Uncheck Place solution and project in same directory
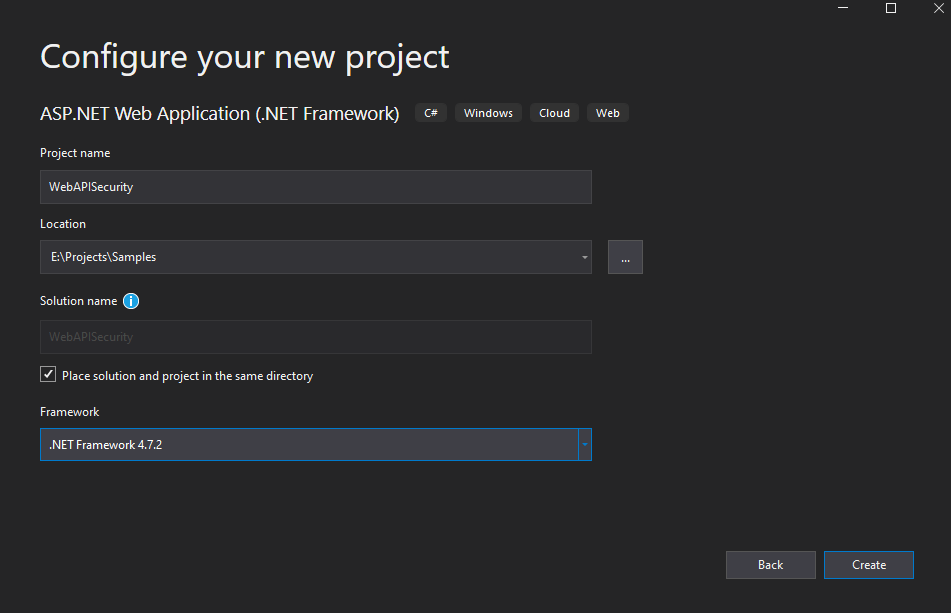 click(x=48, y=374)
